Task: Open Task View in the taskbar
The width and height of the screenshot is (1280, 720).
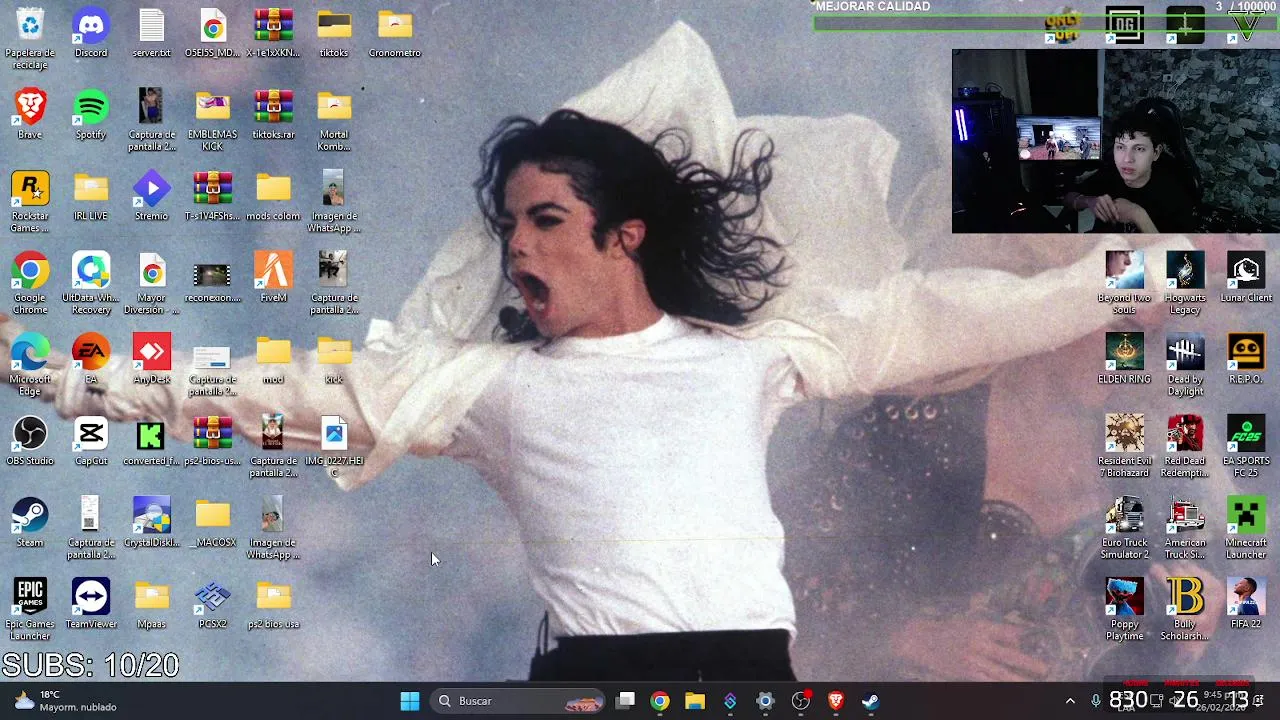Action: (x=626, y=701)
